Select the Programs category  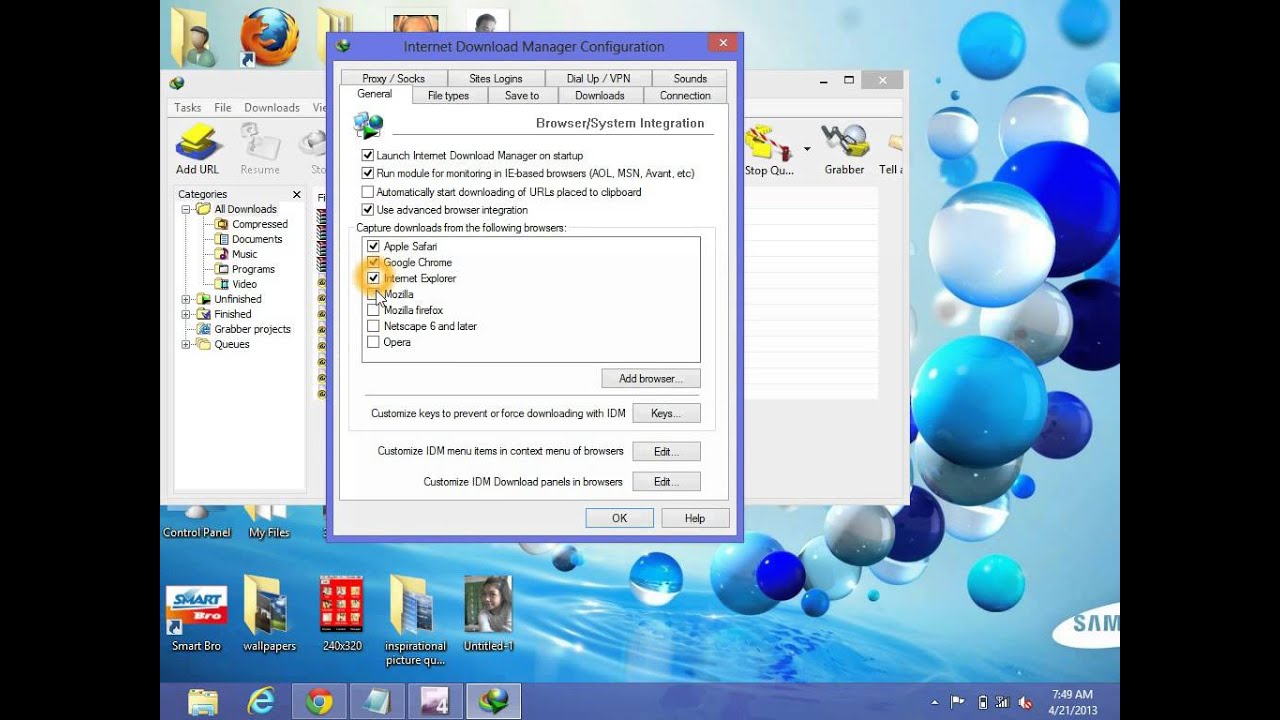click(245, 269)
